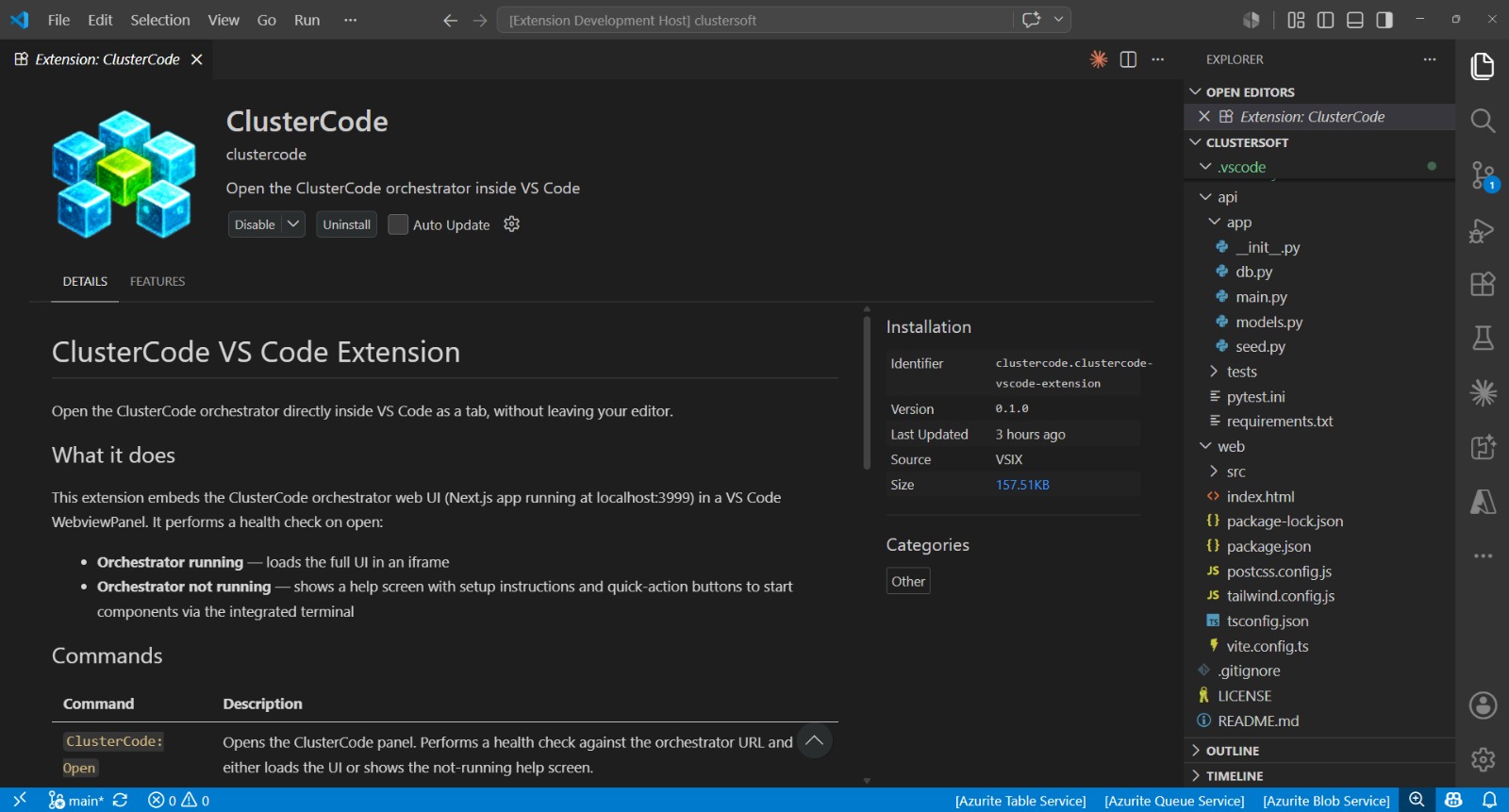Open the Run and Debug view

(x=1483, y=230)
